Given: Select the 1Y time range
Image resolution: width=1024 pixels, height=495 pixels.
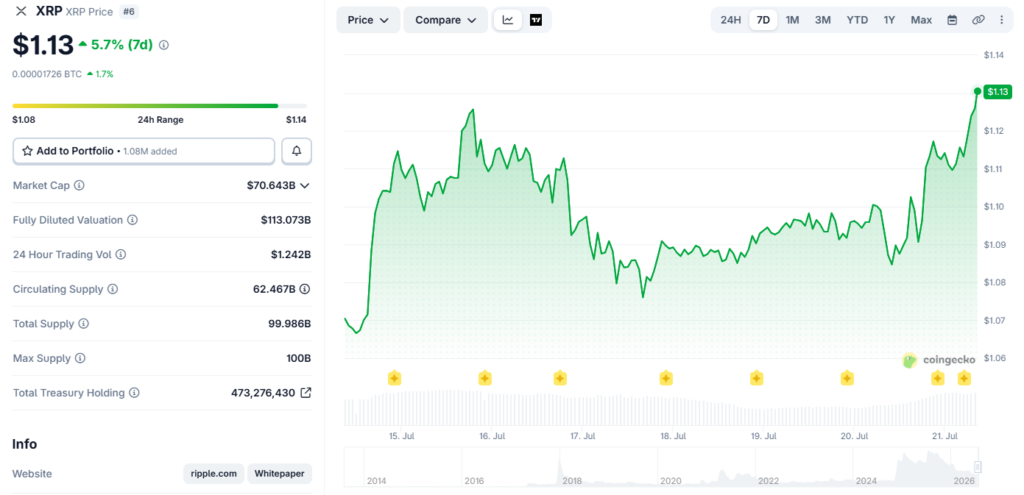Looking at the screenshot, I should pyautogui.click(x=889, y=20).
